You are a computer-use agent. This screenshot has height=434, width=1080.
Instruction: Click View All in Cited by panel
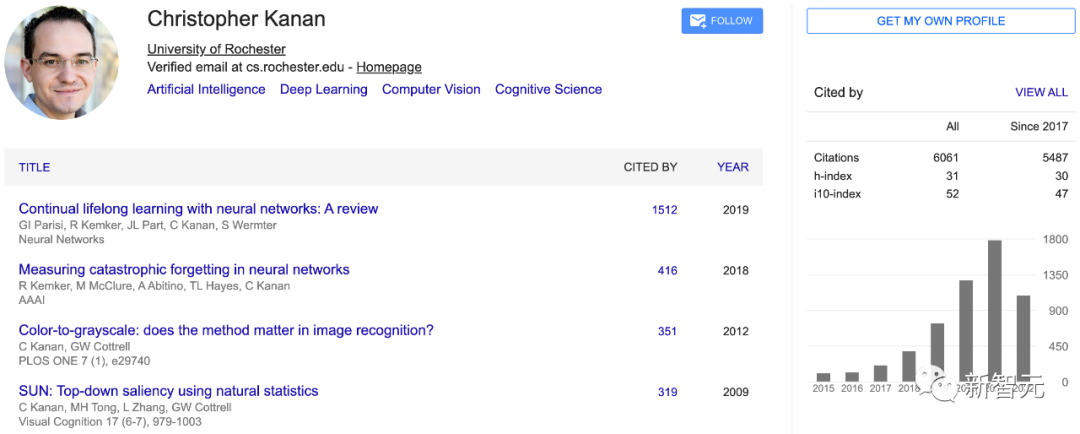click(x=1041, y=92)
